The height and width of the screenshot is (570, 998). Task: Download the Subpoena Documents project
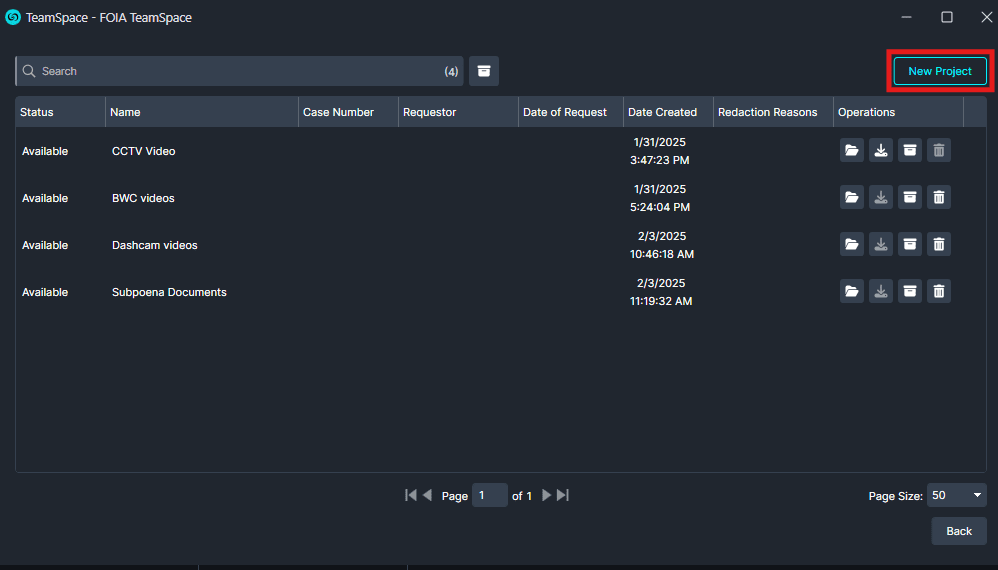tap(881, 292)
